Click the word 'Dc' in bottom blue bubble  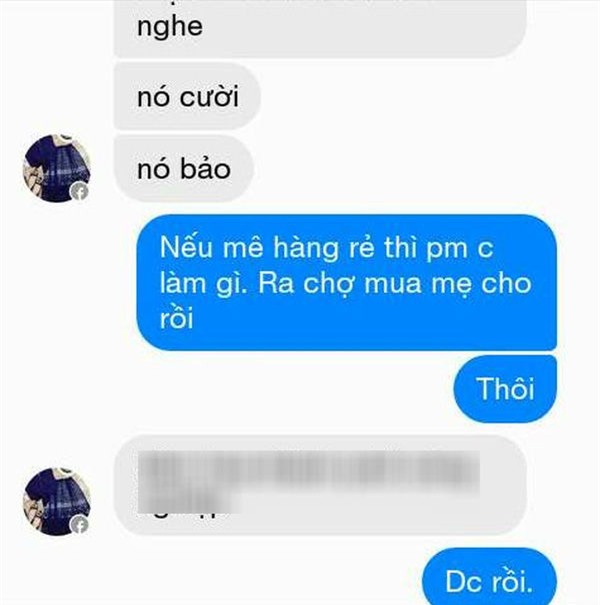(x=461, y=581)
